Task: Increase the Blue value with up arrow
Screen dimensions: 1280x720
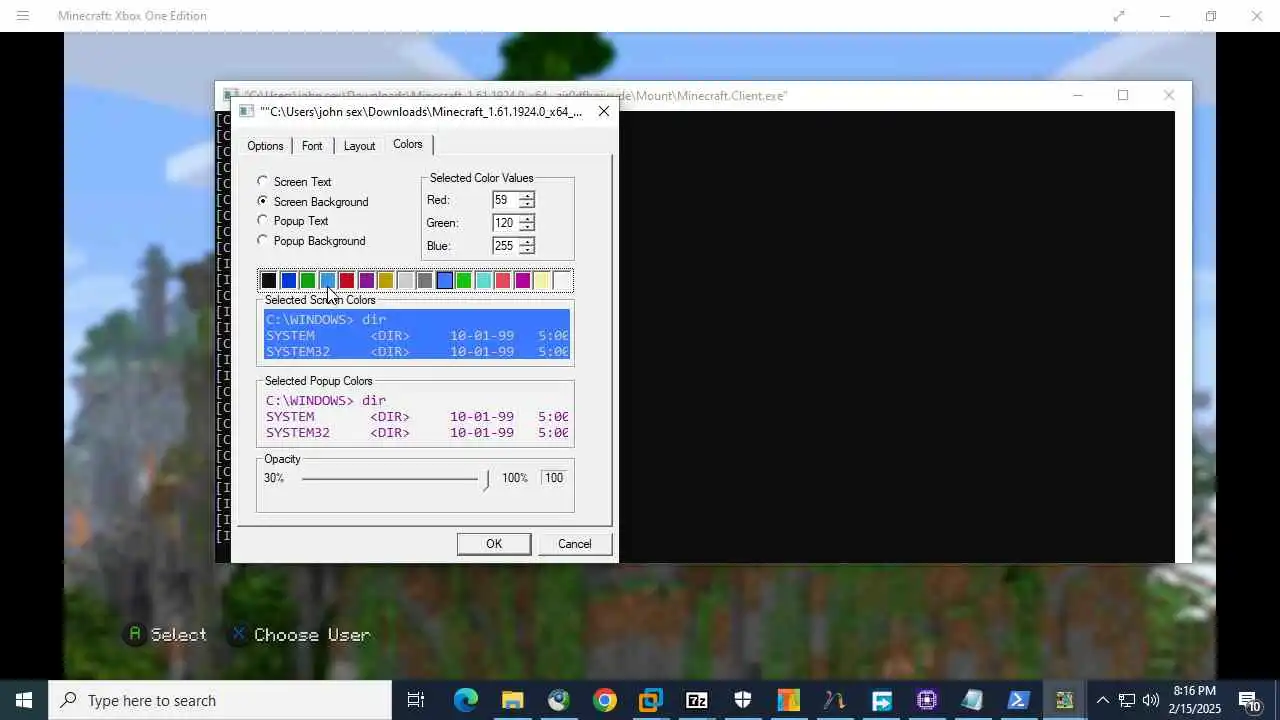Action: 526,241
